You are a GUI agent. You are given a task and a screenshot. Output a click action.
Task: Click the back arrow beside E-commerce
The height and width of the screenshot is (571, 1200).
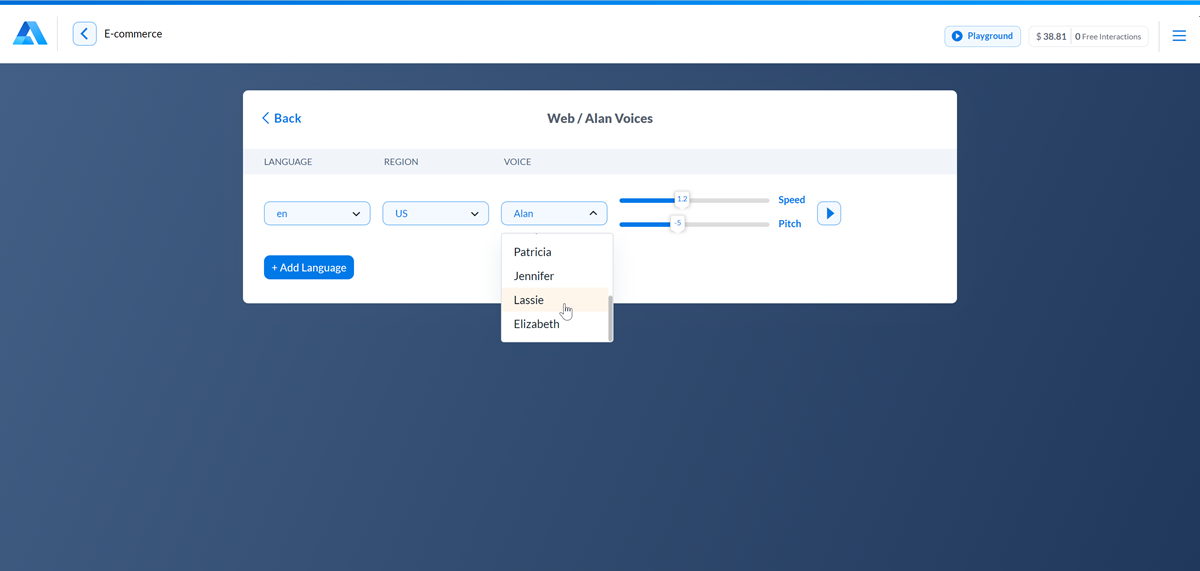(x=85, y=34)
